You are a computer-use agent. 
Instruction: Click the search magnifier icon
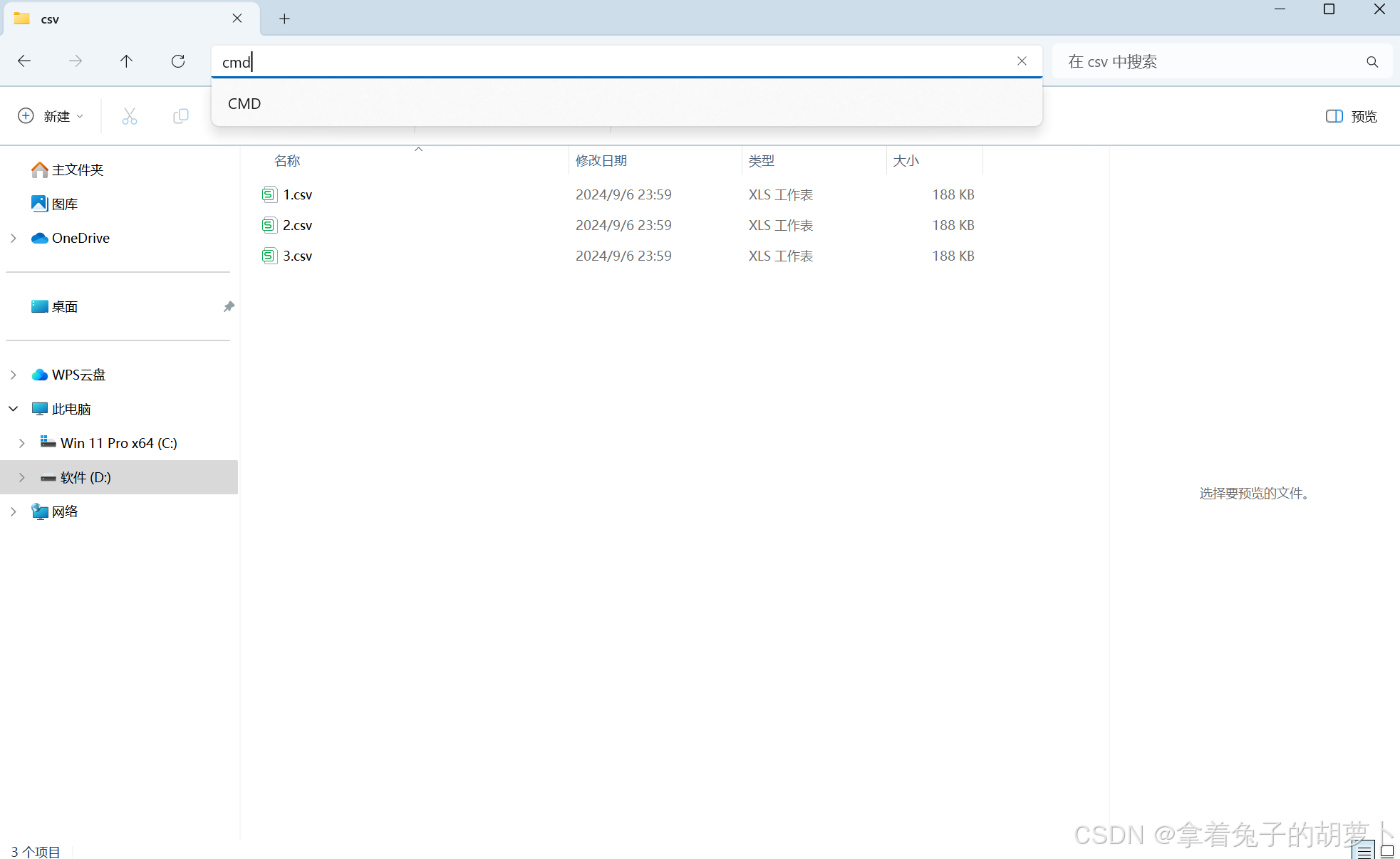[x=1372, y=62]
